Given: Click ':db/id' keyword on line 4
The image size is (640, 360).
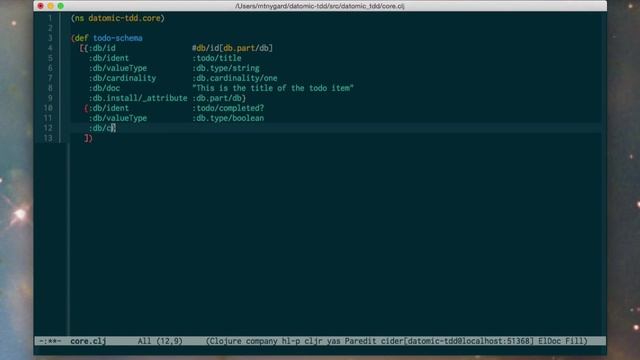Looking at the screenshot, I should (x=102, y=48).
